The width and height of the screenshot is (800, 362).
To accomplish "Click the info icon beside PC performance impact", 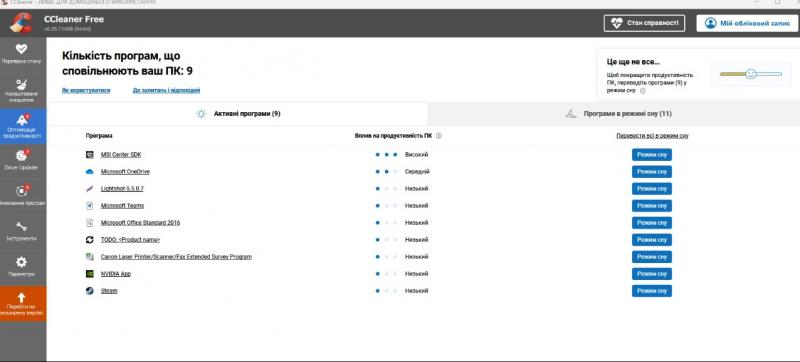I will tap(439, 136).
